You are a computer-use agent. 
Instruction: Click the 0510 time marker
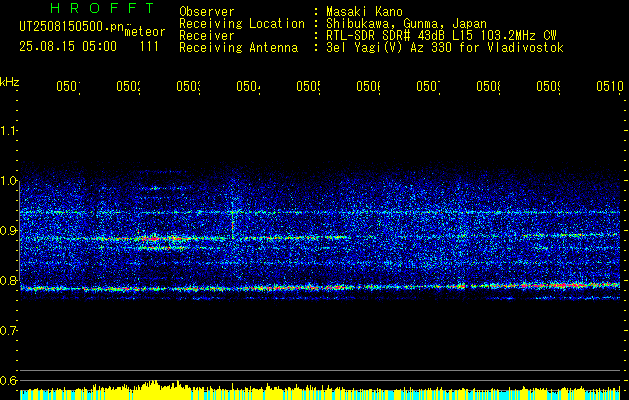(x=610, y=86)
